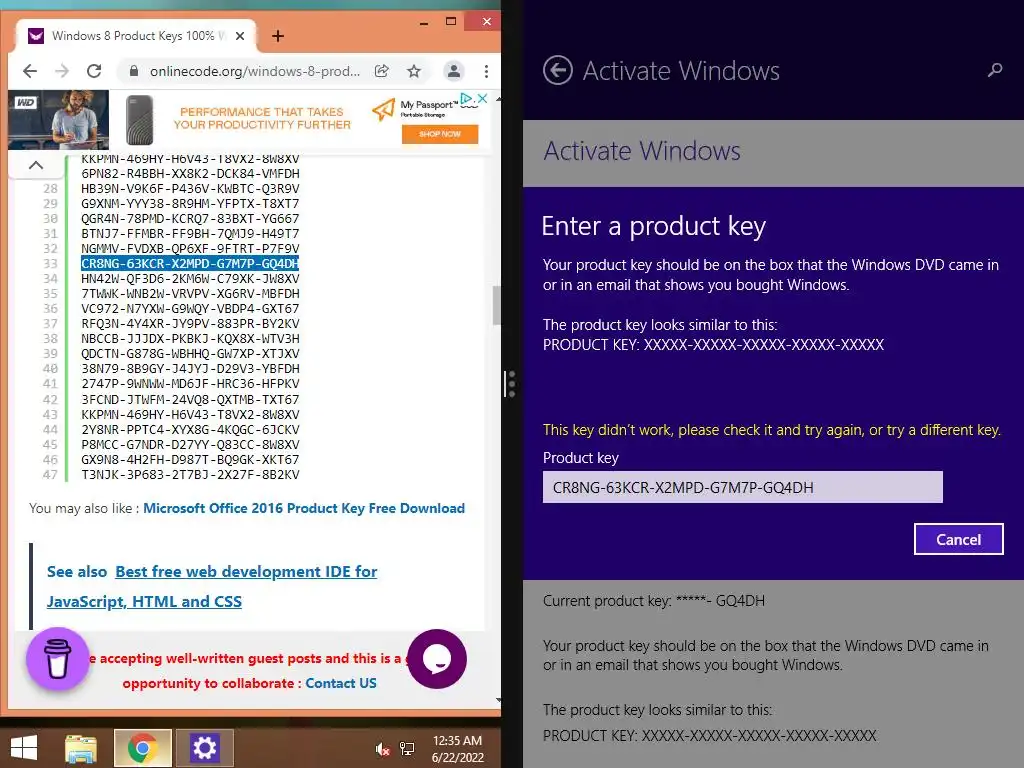Click the back arrow in Activate Windows
Image resolution: width=1024 pixels, height=768 pixels.
pos(558,70)
